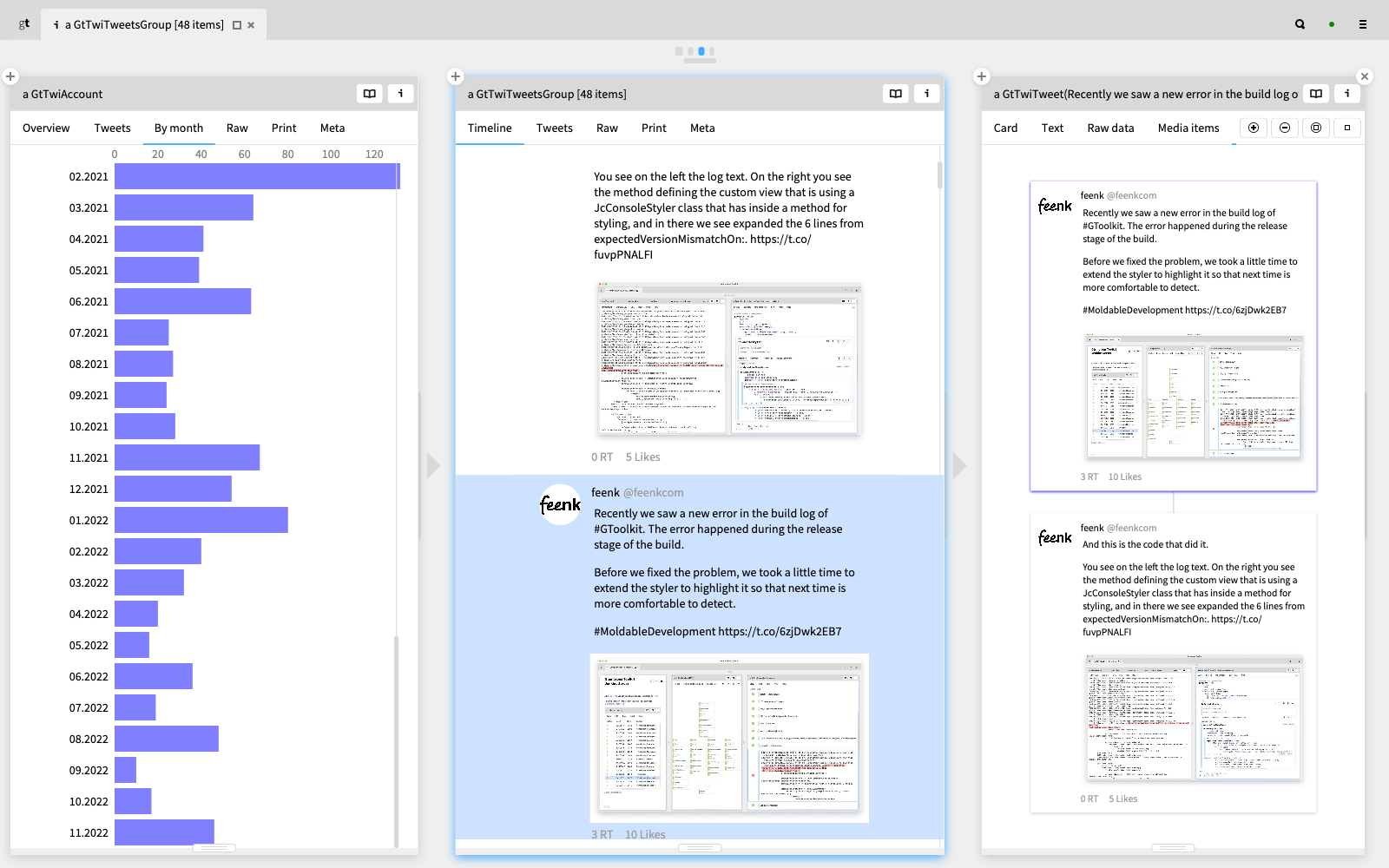1389x868 pixels.
Task: Click bottom resize handle of GtTwiTweet pane
Action: [1173, 848]
